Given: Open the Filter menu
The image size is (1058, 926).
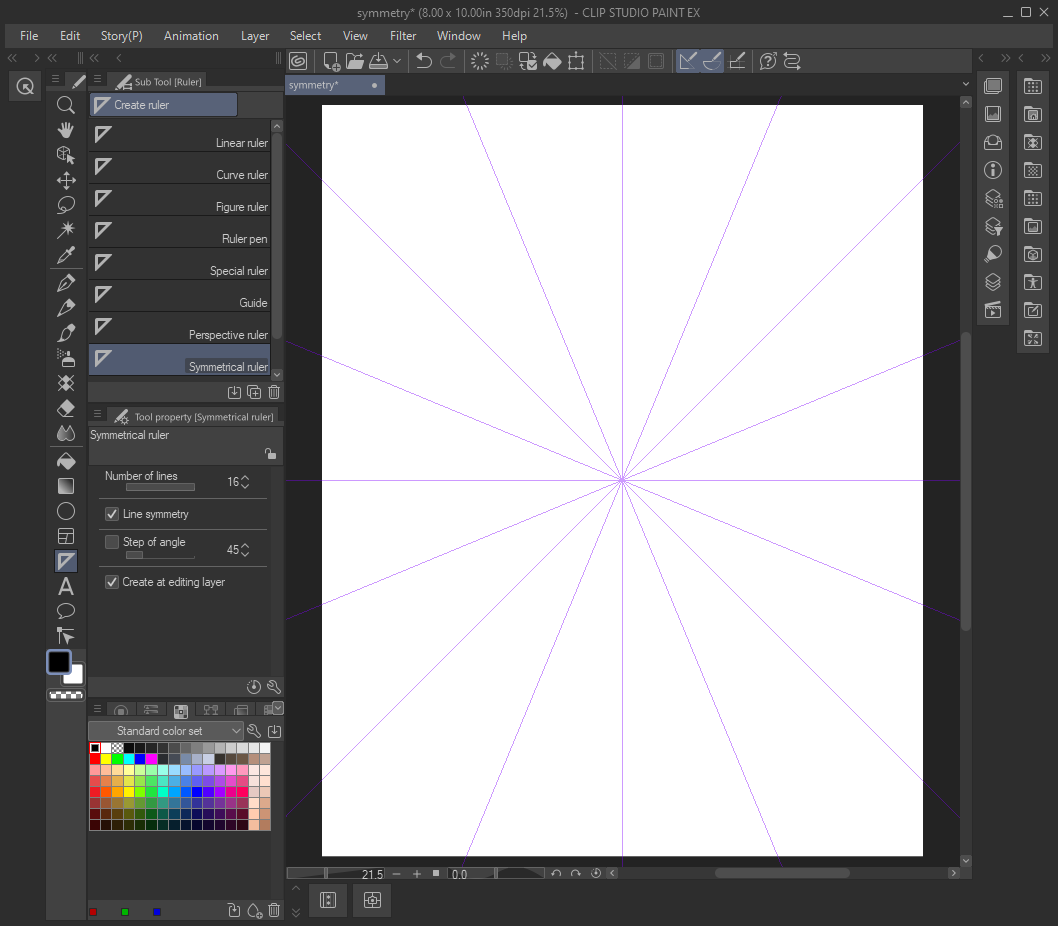Looking at the screenshot, I should (403, 36).
